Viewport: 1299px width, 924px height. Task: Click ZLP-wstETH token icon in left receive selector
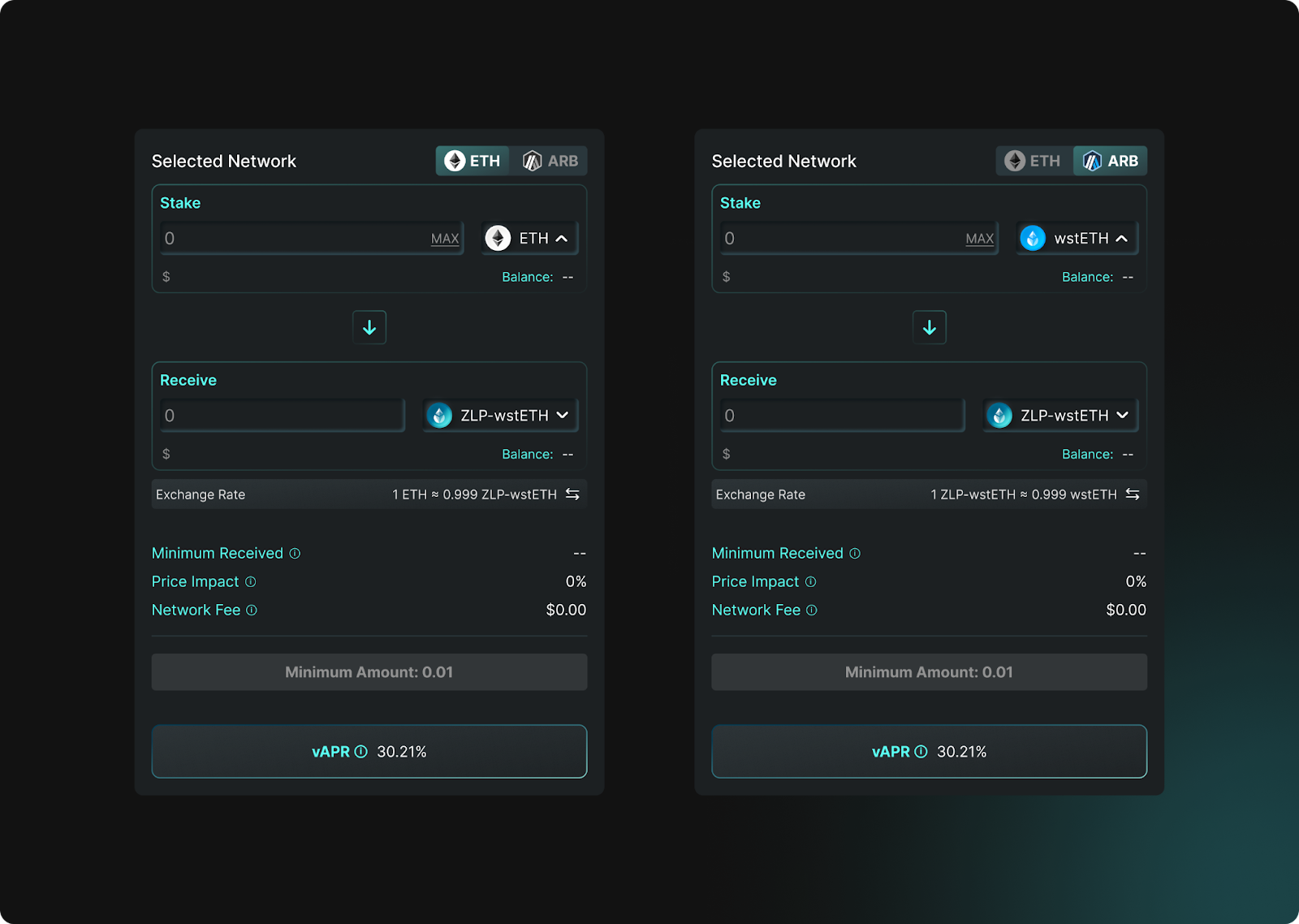(439, 415)
